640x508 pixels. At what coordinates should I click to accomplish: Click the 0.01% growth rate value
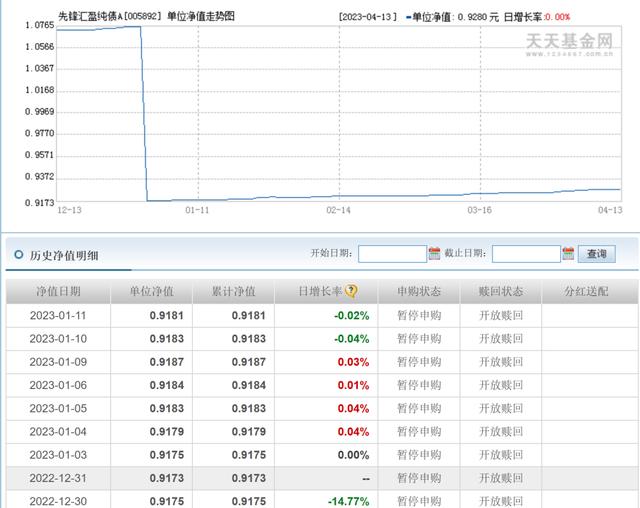click(353, 385)
